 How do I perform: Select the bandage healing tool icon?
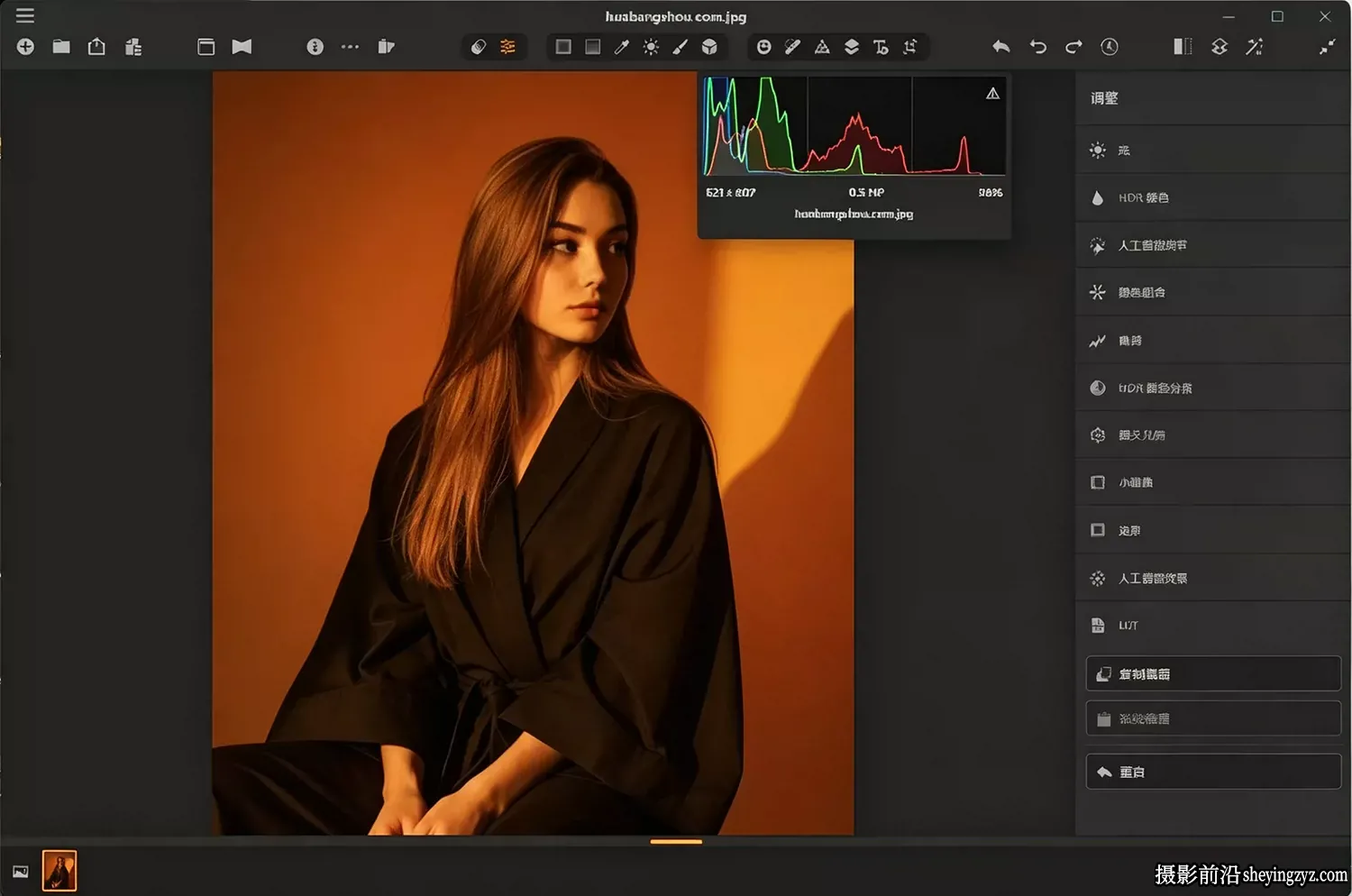point(792,47)
